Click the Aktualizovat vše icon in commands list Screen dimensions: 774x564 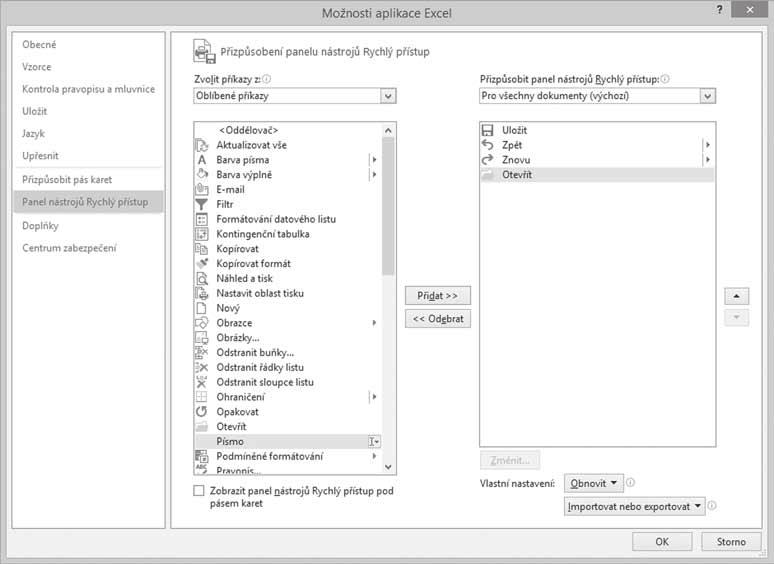pyautogui.click(x=202, y=145)
